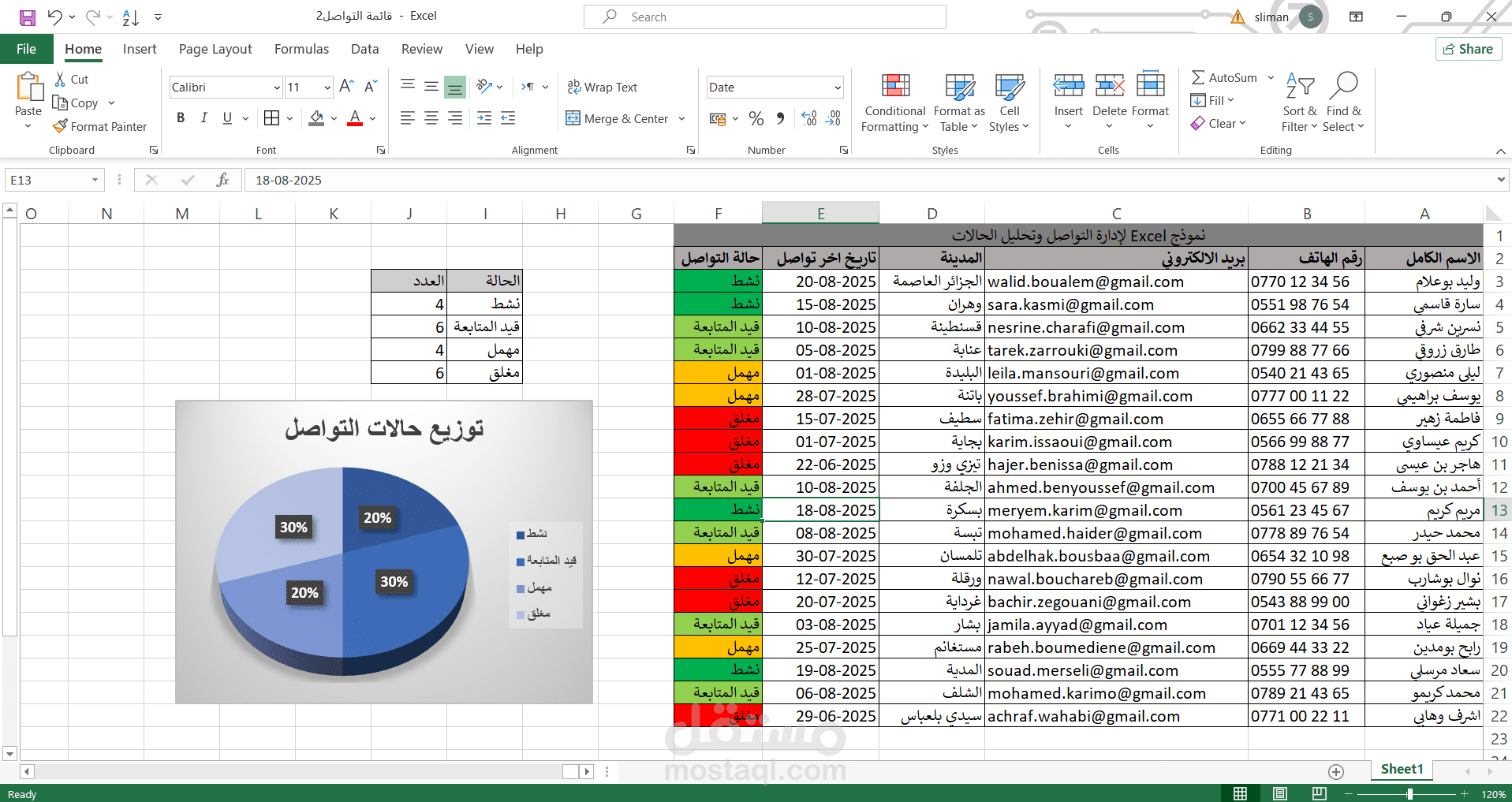Open the File tab
This screenshot has height=802, width=1512.
click(x=26, y=49)
